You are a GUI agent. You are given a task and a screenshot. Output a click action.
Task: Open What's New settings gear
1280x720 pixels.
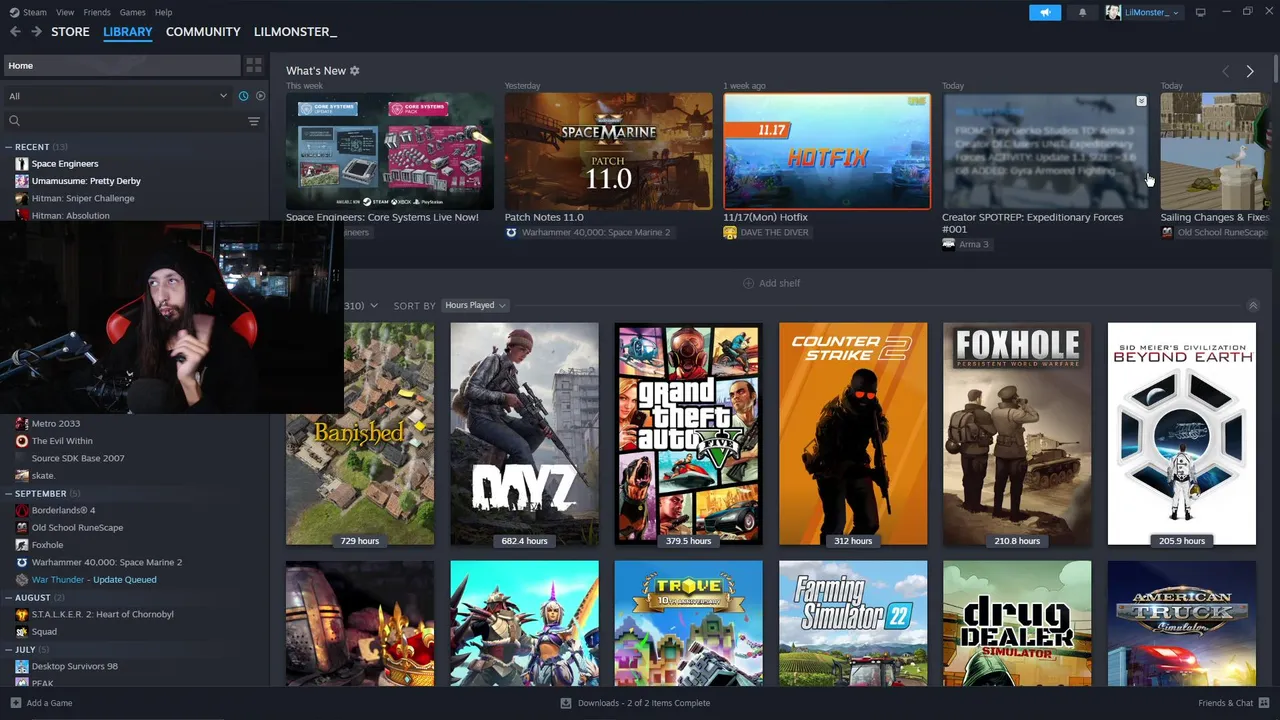click(x=355, y=71)
